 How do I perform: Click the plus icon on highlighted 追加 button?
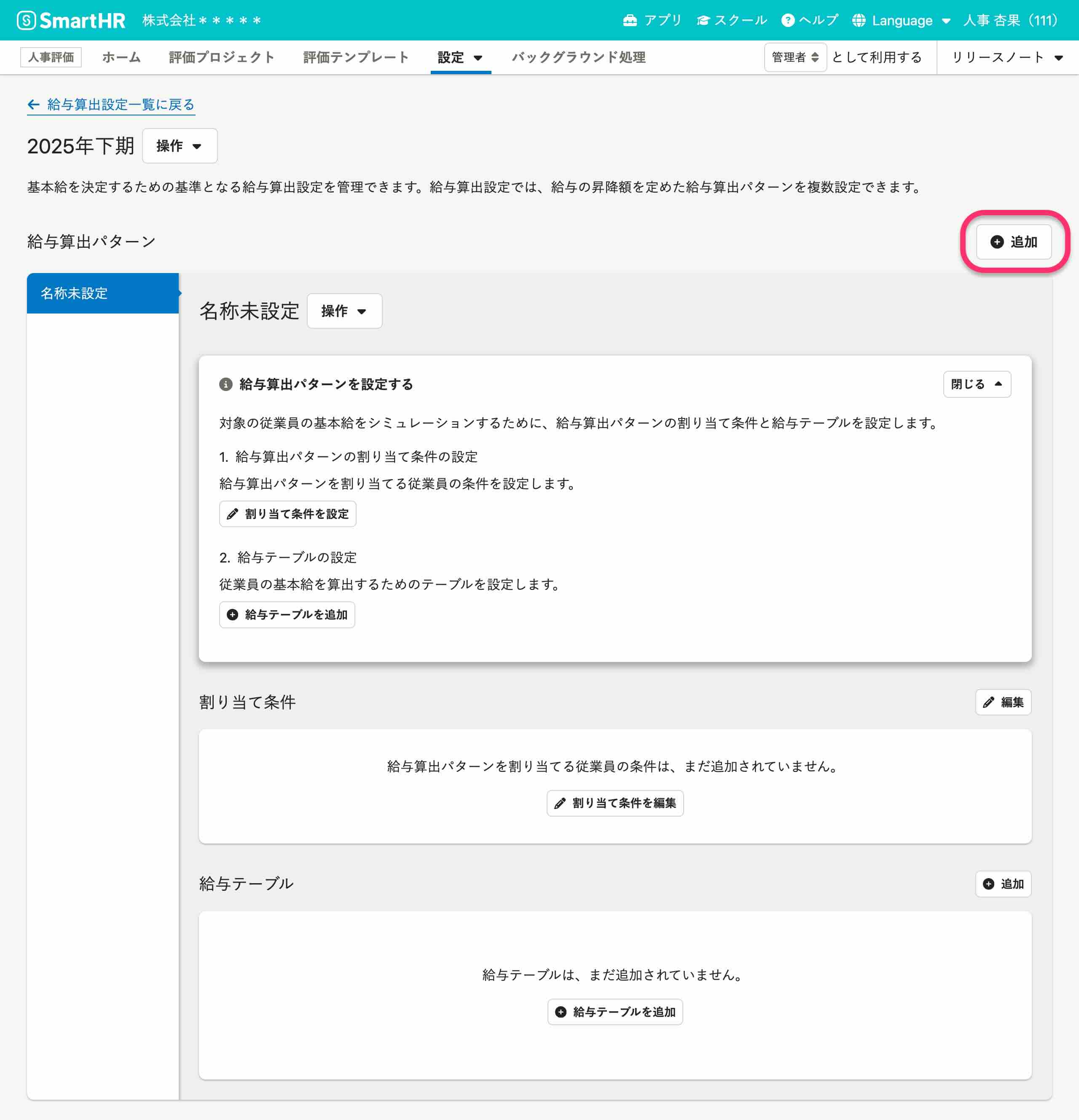(x=997, y=242)
